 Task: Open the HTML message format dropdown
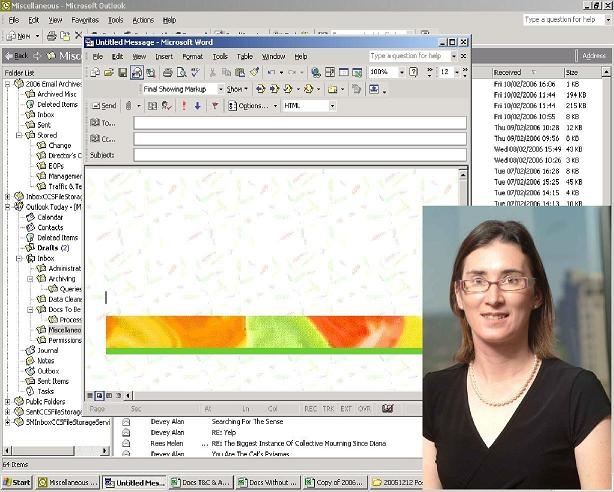pyautogui.click(x=332, y=106)
